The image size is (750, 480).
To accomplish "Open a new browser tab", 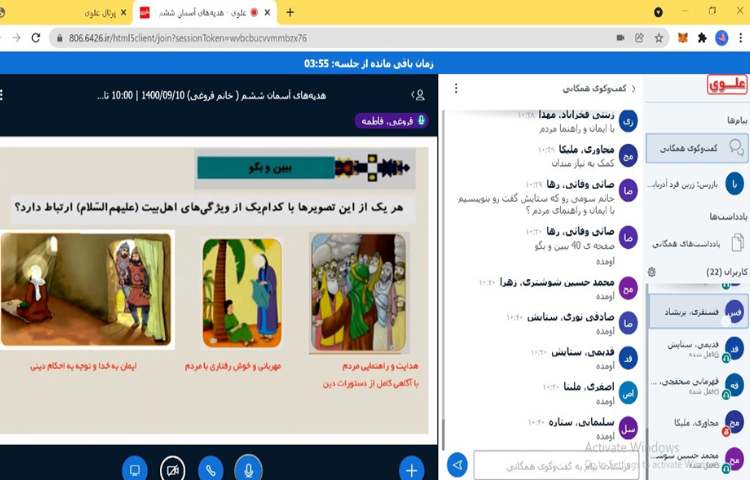I will pyautogui.click(x=290, y=12).
